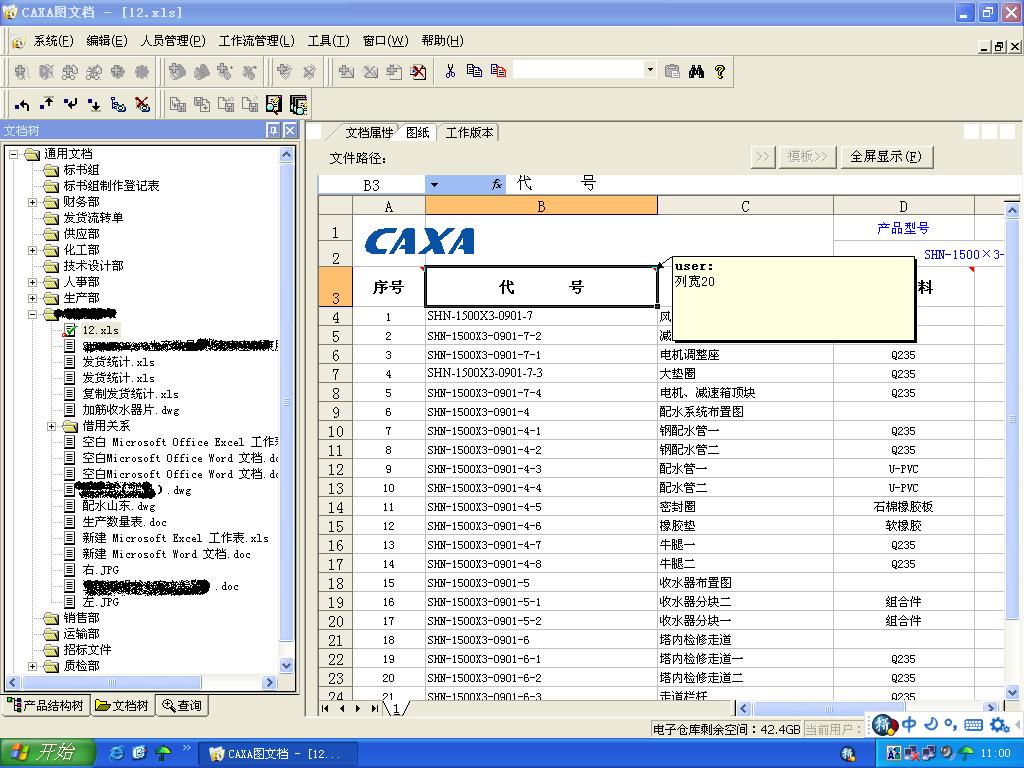Switch to the 产品结构树 bottom tab
This screenshot has height=768, width=1024.
pyautogui.click(x=47, y=705)
